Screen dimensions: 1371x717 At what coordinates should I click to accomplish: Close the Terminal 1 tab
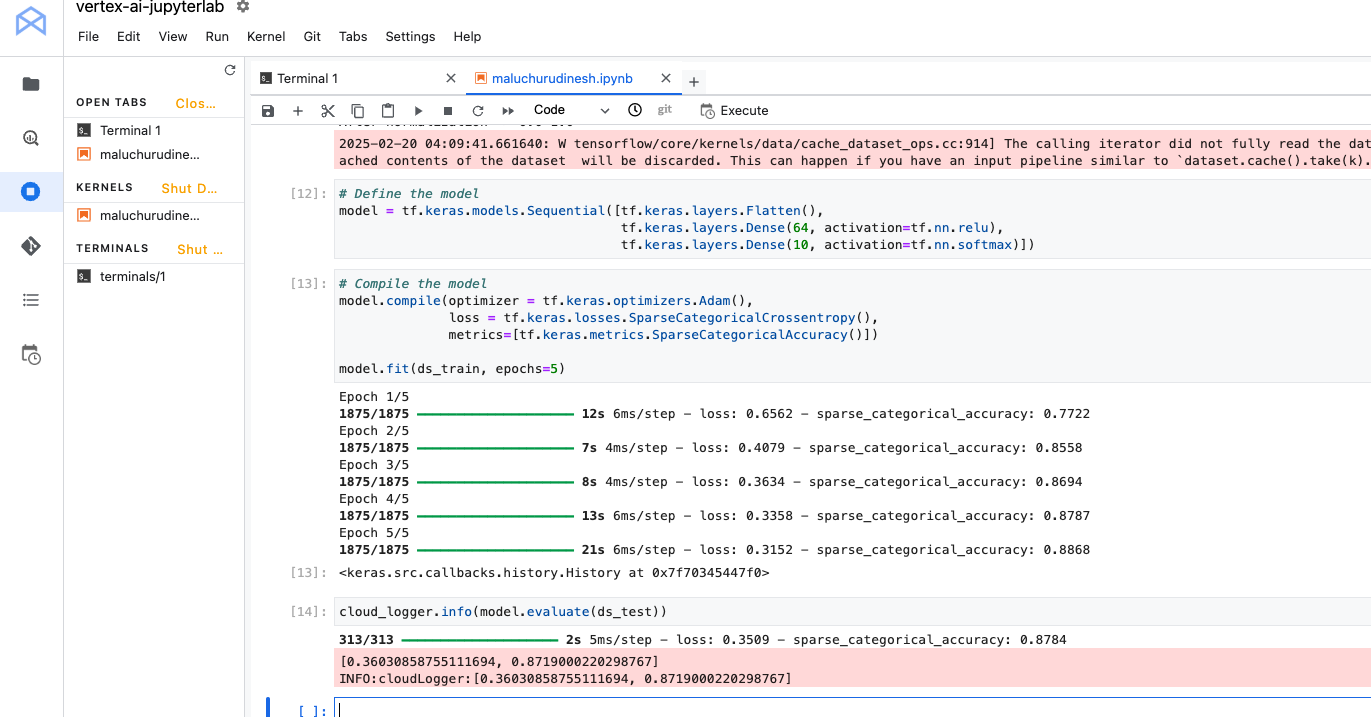point(451,78)
